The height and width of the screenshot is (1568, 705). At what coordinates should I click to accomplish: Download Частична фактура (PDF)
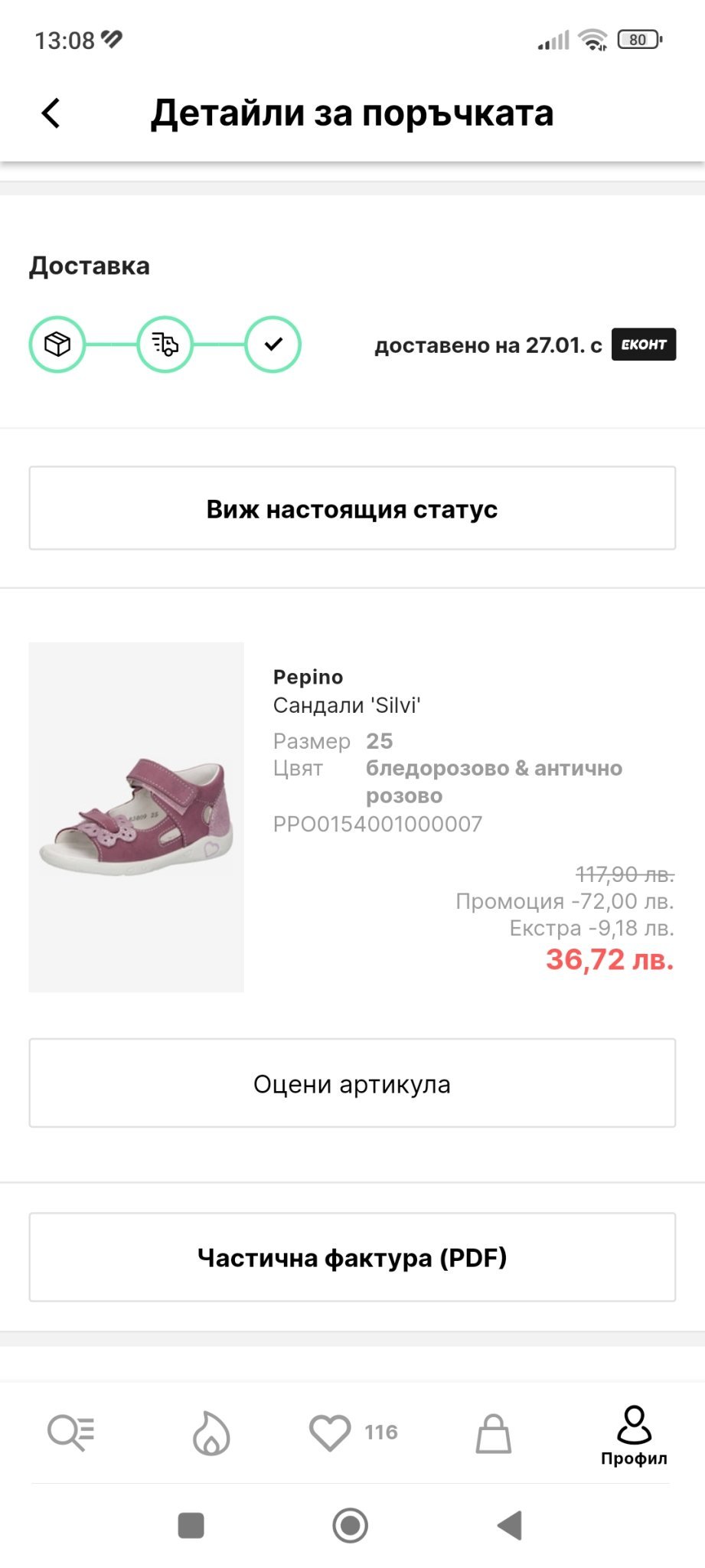352,1257
